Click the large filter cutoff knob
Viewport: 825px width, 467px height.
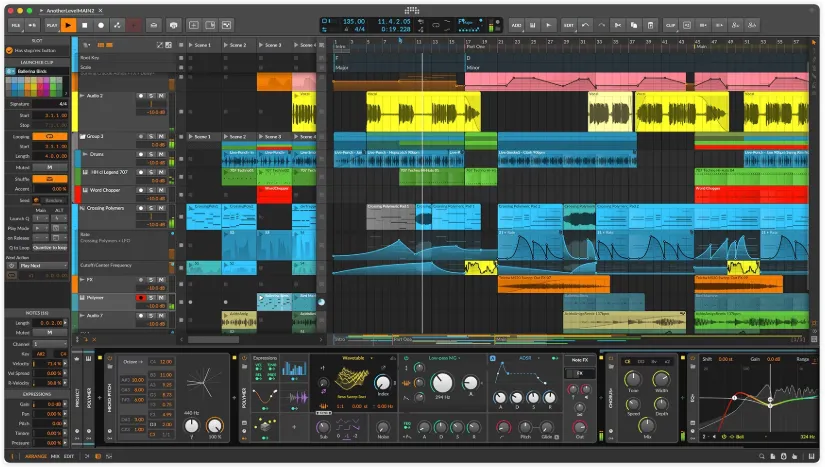tap(442, 383)
